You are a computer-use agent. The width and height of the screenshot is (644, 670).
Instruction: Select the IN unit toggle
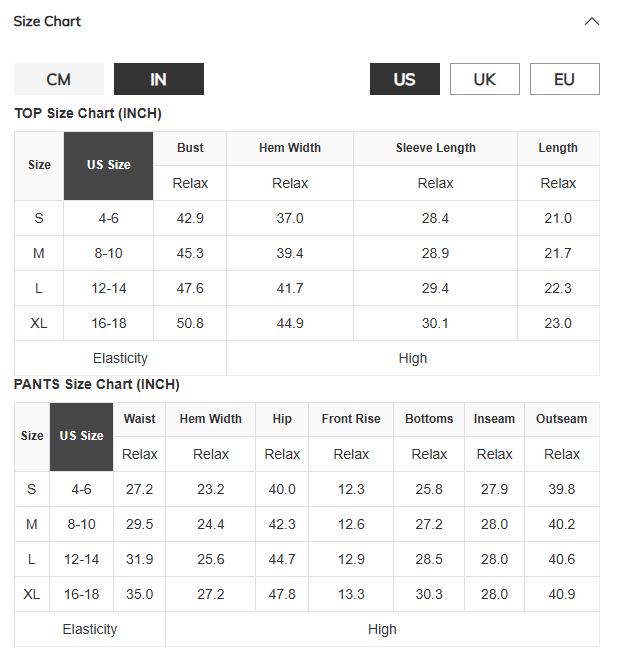click(x=159, y=79)
